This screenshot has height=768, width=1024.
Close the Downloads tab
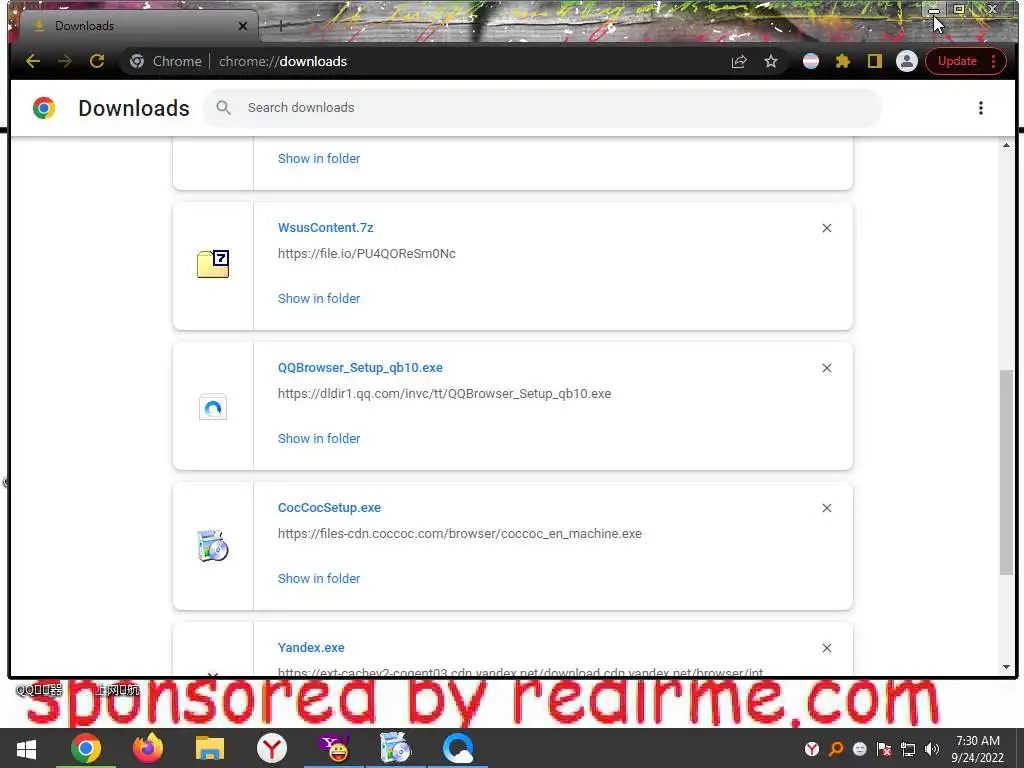pos(243,26)
